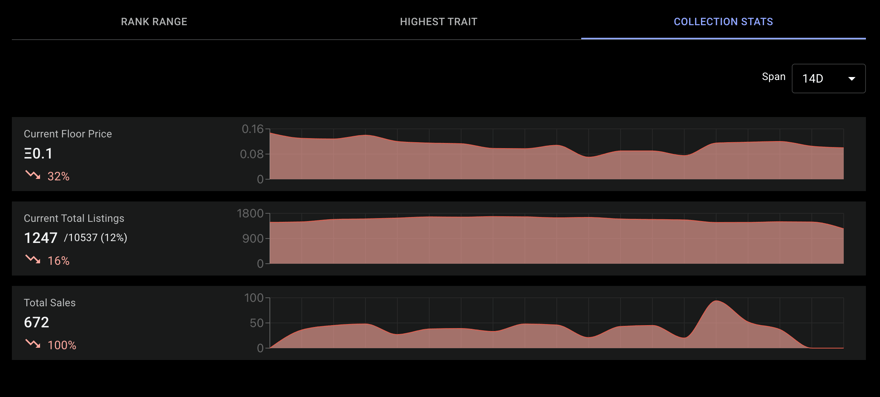Image resolution: width=880 pixels, height=397 pixels.
Task: Click the 1247 listings count
Action: [40, 238]
